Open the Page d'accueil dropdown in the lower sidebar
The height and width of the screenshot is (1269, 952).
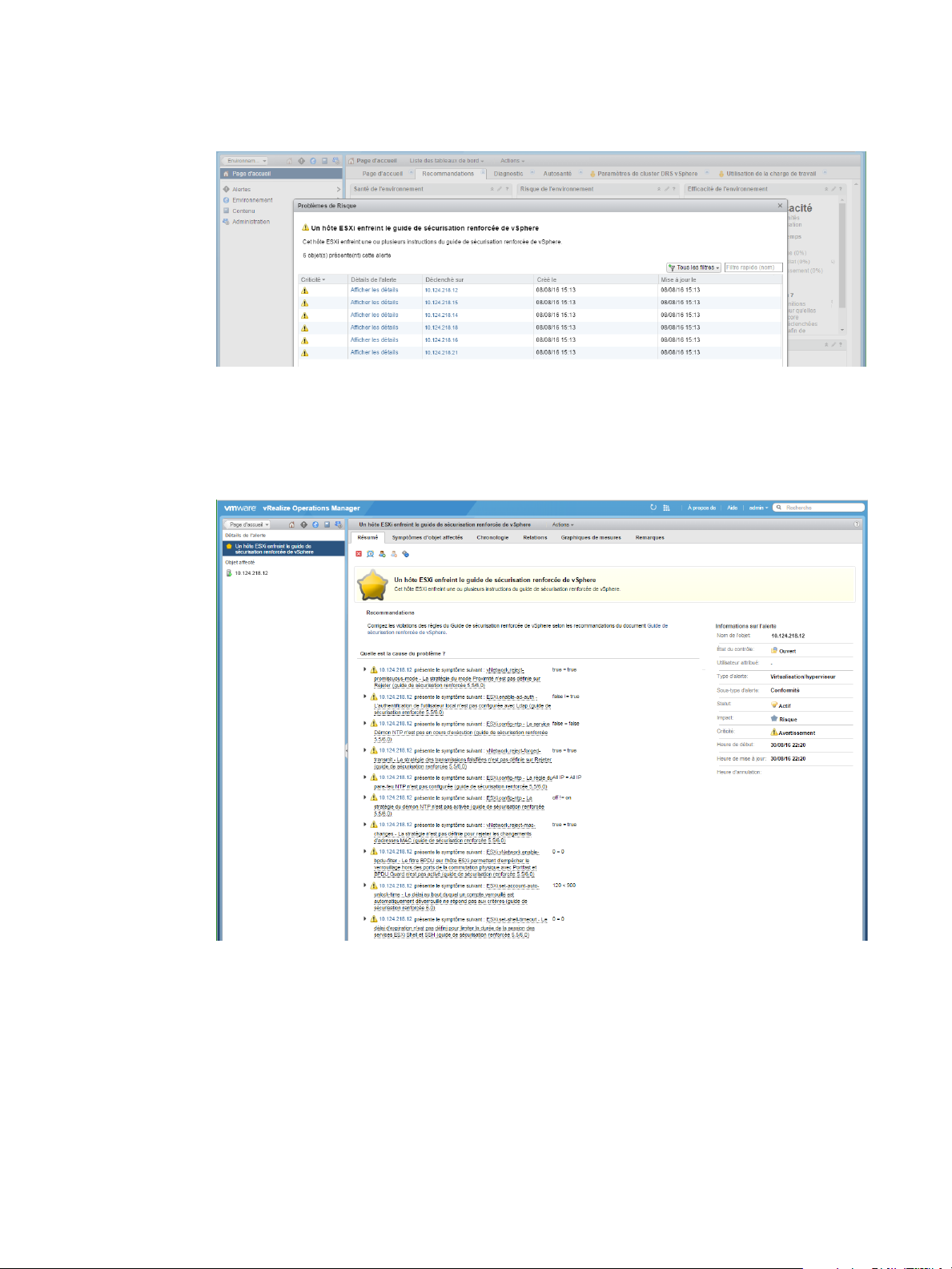click(249, 524)
